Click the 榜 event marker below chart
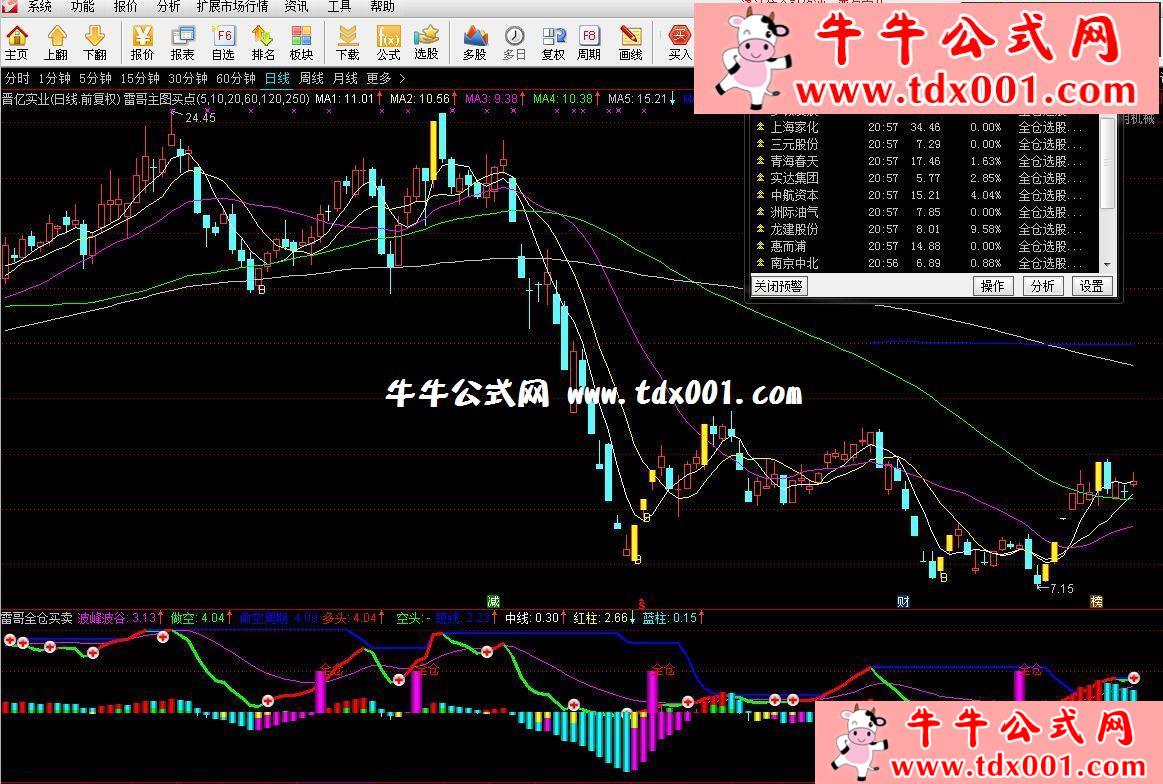 pyautogui.click(x=1096, y=601)
